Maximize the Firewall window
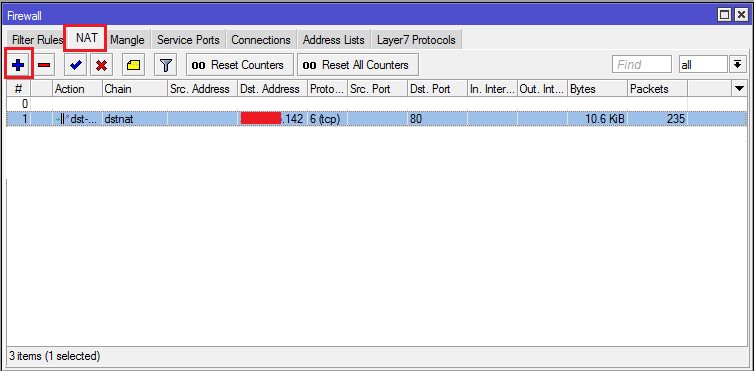 pyautogui.click(x=725, y=15)
